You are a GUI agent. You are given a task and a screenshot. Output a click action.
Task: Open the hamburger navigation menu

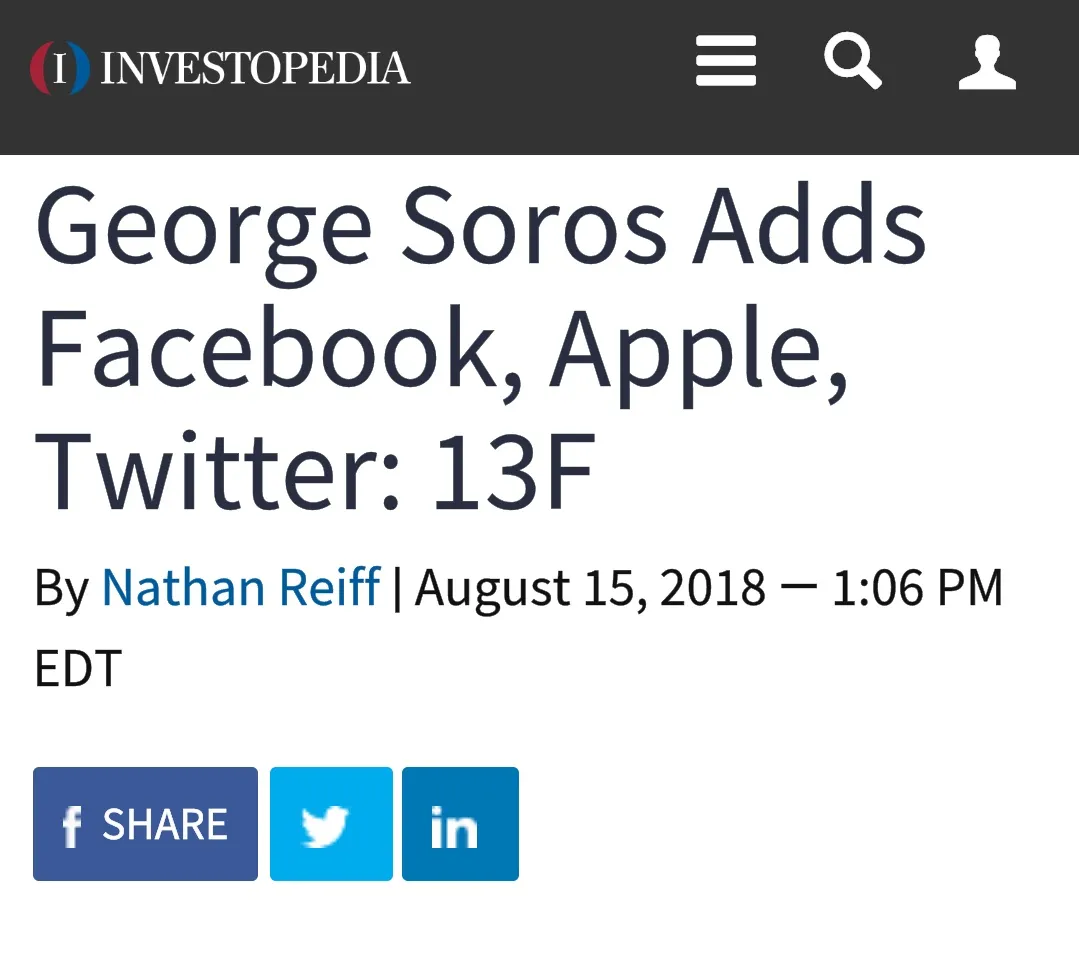pyautogui.click(x=725, y=61)
